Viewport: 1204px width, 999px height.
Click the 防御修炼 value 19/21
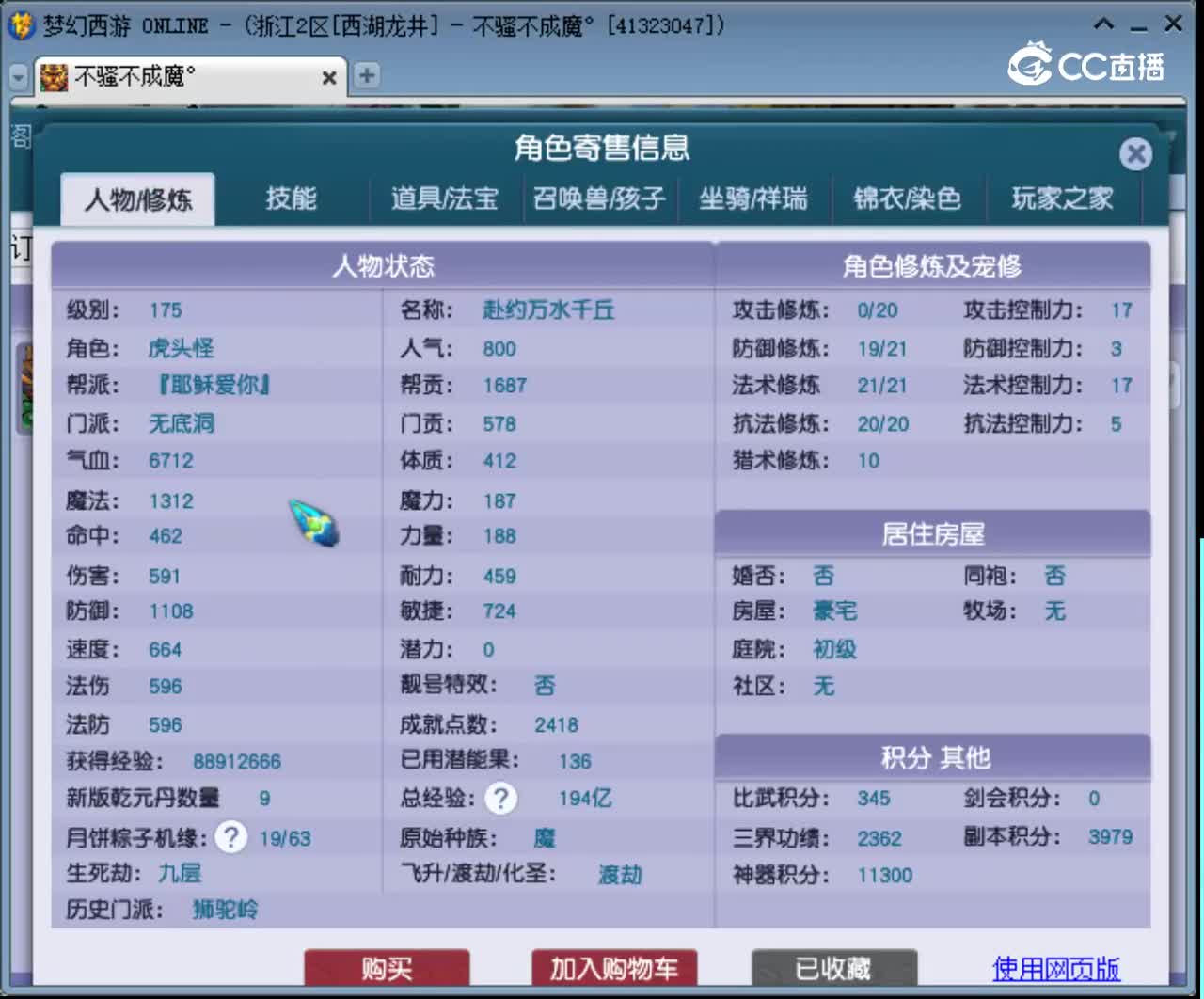click(x=882, y=349)
